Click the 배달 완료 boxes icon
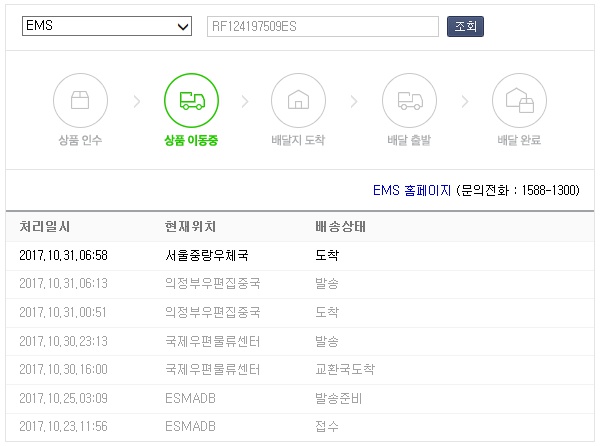 pos(519,100)
